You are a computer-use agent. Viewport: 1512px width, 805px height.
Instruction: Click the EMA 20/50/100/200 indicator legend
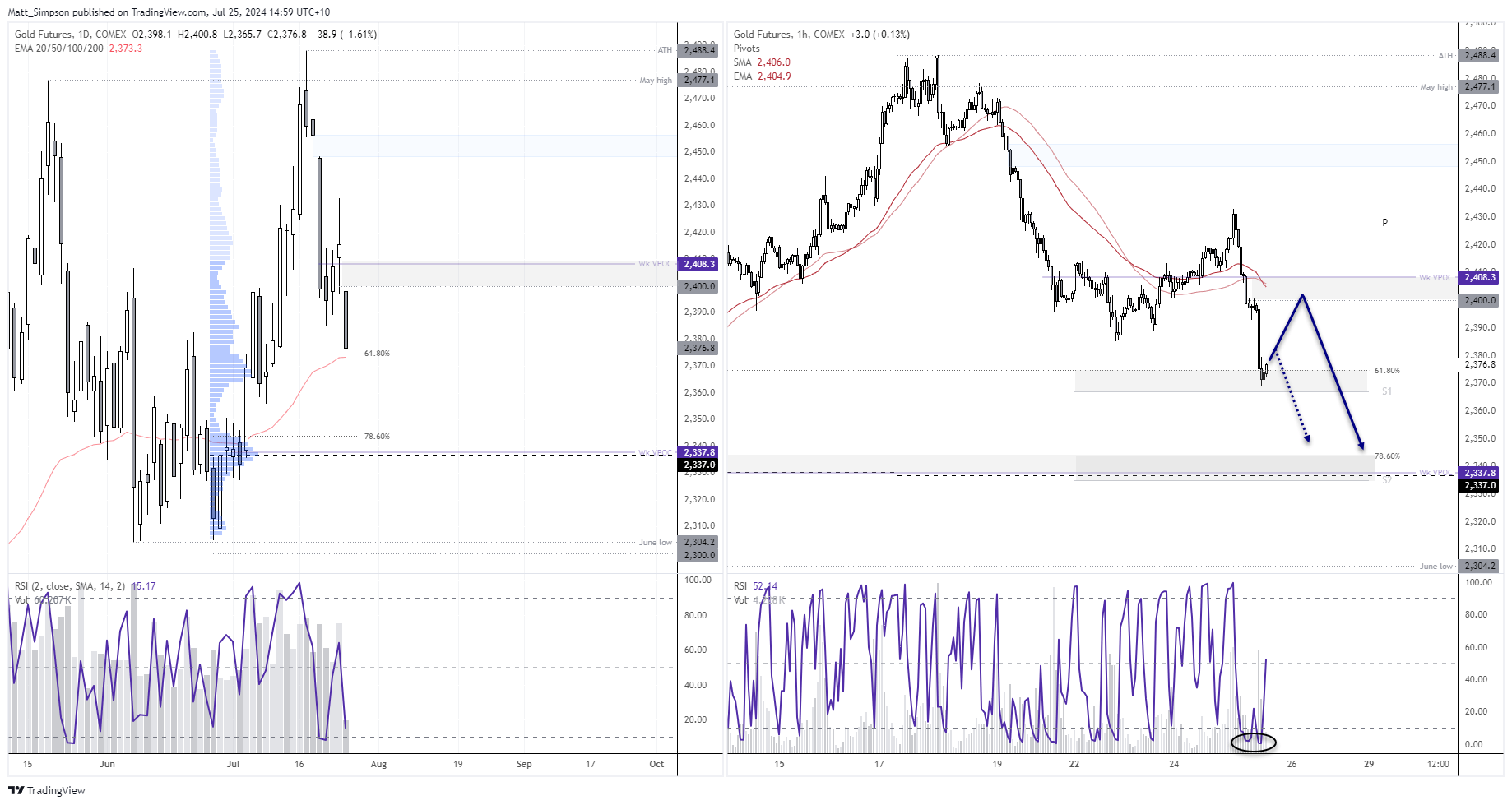tap(78, 49)
